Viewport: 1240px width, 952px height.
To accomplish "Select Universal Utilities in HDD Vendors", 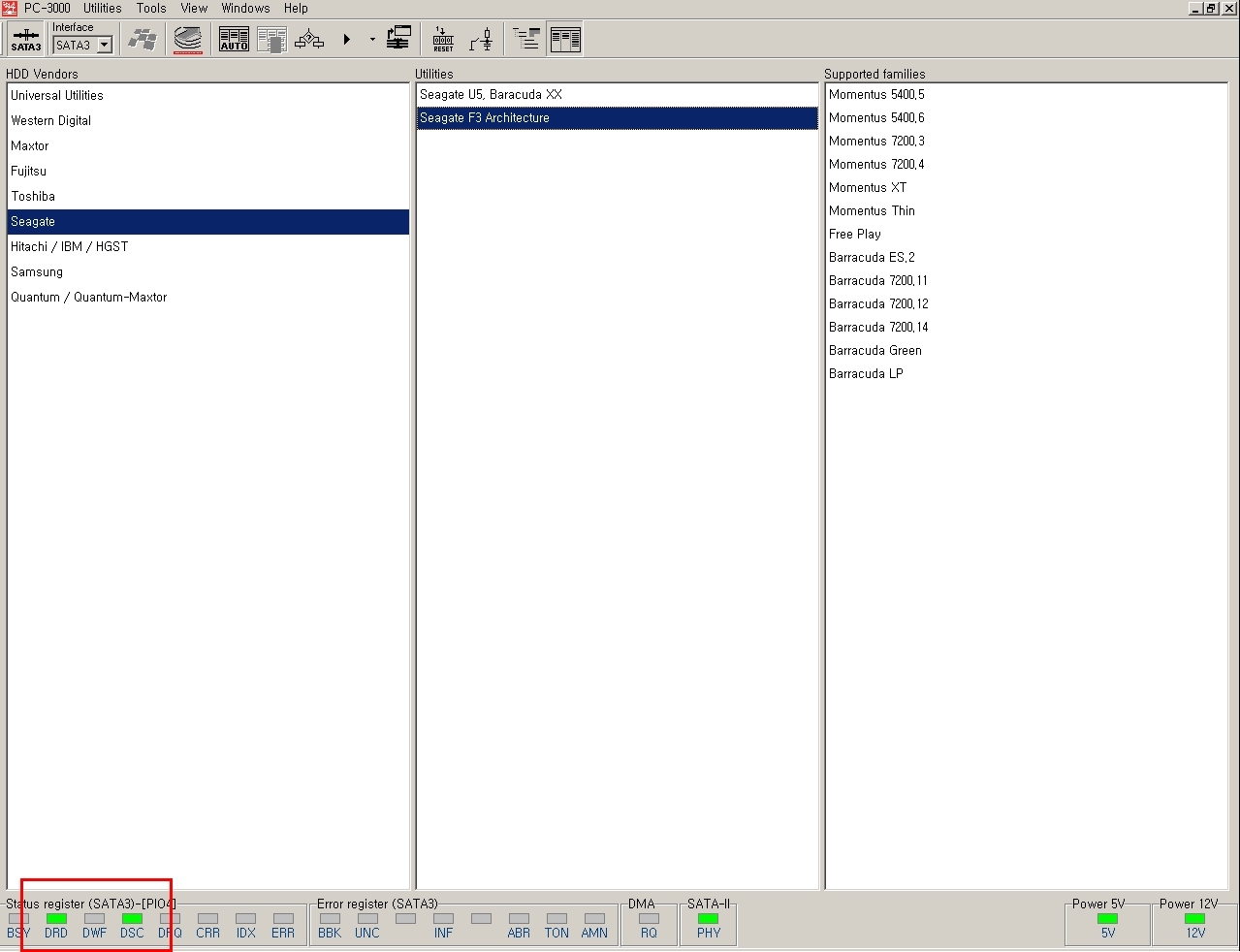I will (x=208, y=95).
